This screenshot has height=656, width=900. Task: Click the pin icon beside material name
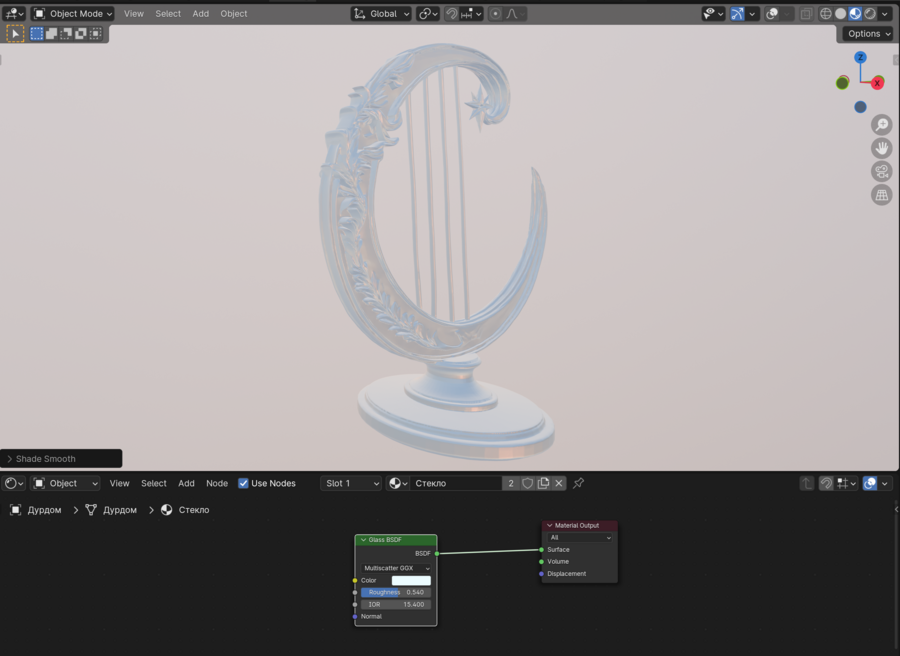pos(578,483)
